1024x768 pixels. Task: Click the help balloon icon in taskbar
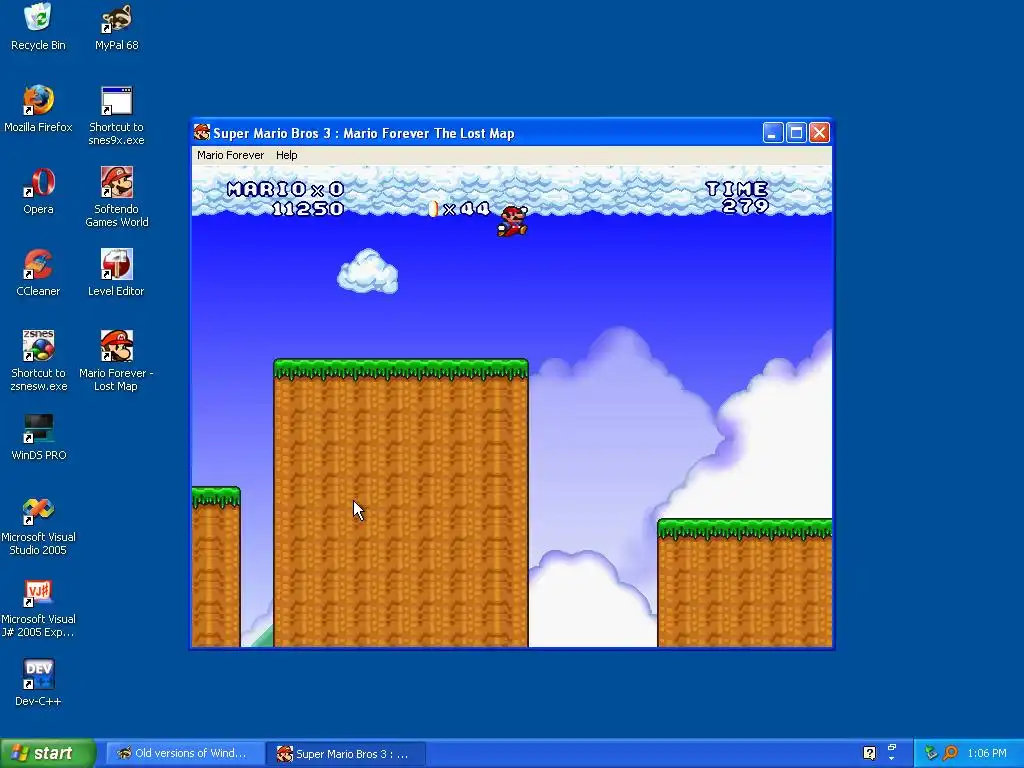point(869,753)
